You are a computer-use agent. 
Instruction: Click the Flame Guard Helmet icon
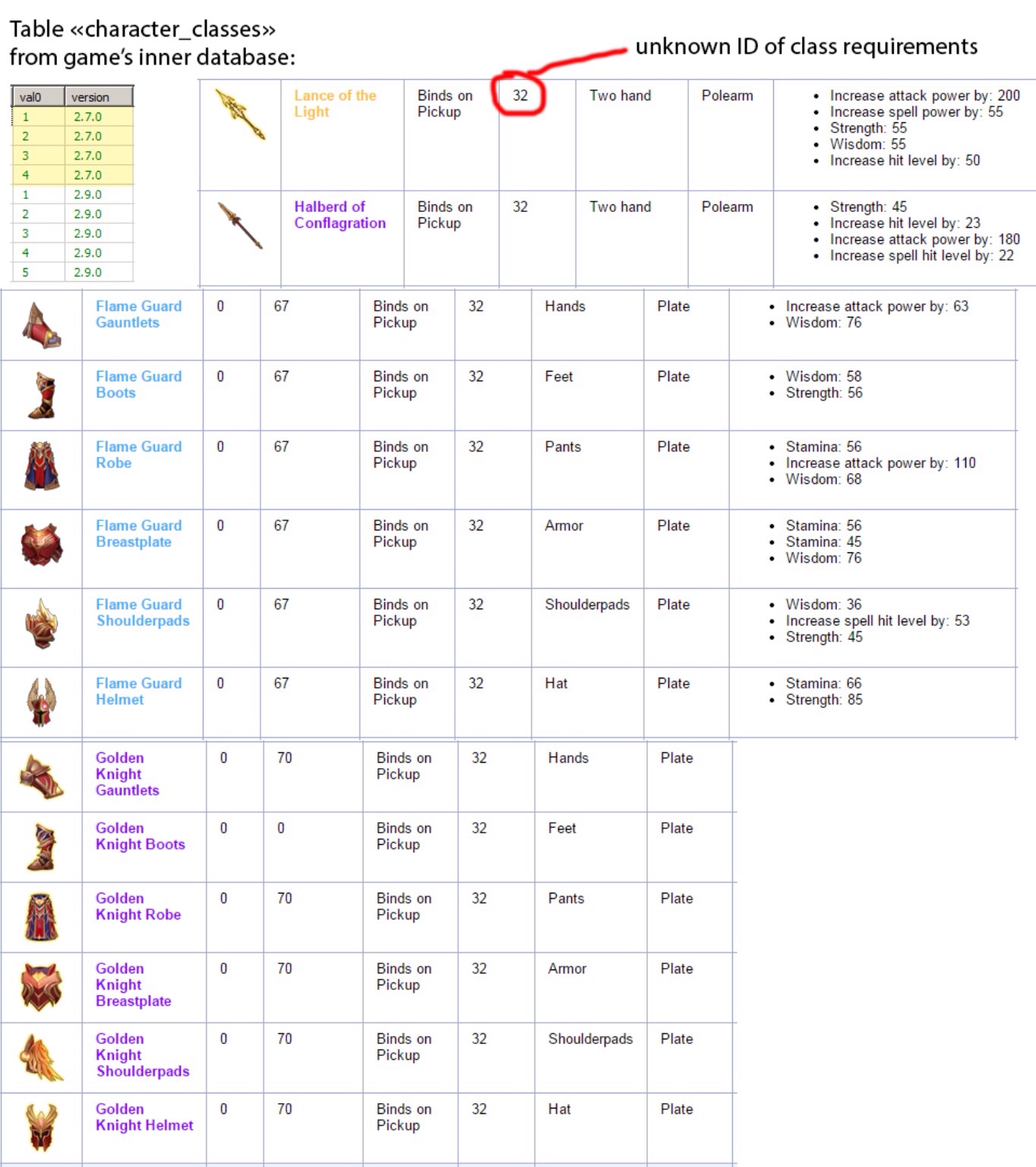pos(42,702)
